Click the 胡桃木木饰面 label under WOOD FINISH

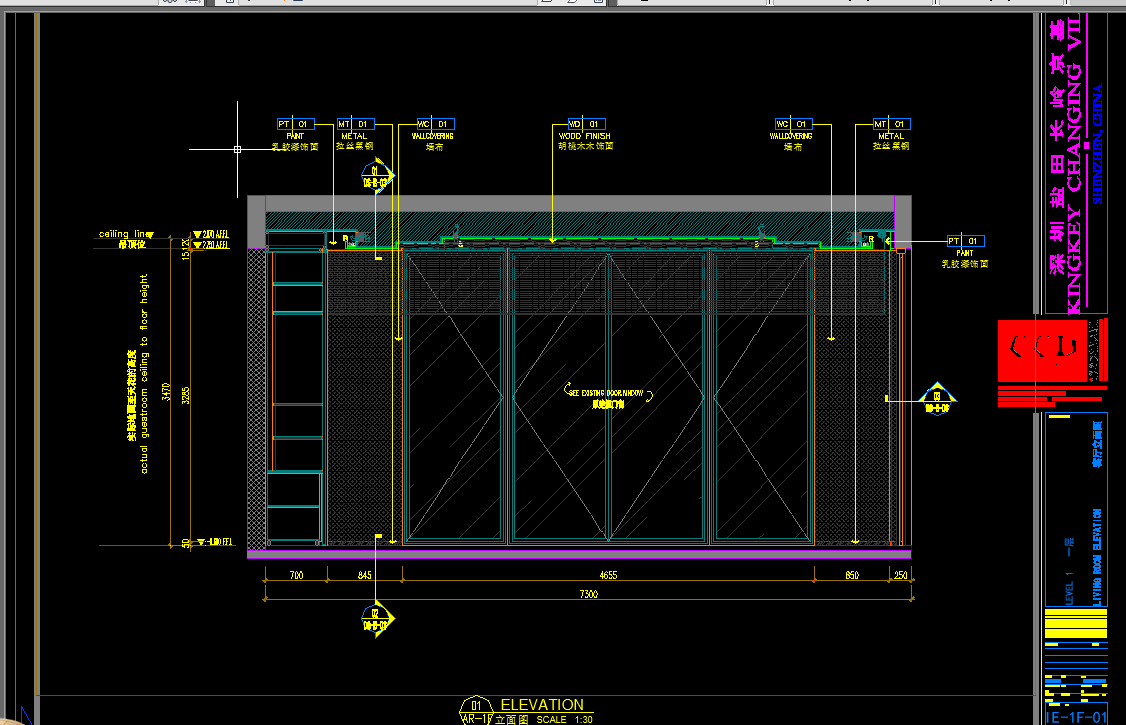tap(585, 146)
